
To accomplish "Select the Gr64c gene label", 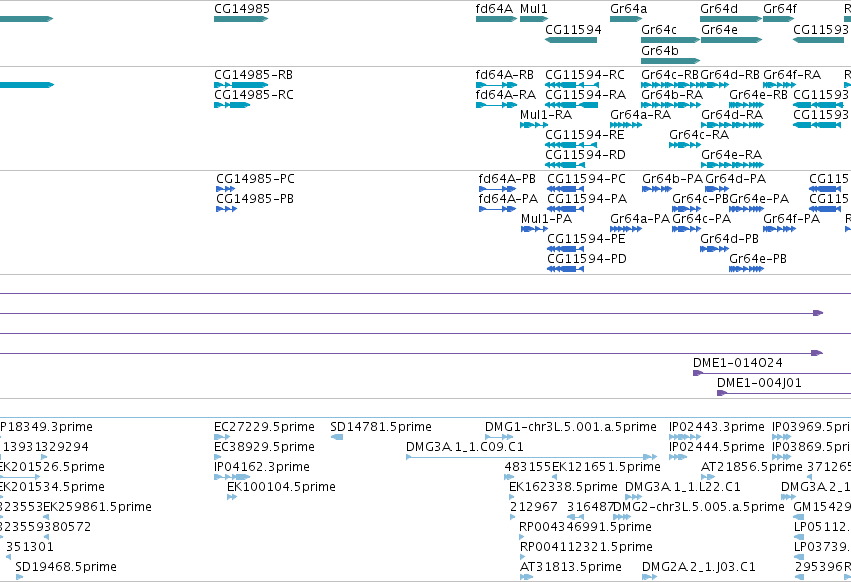I will (x=659, y=30).
